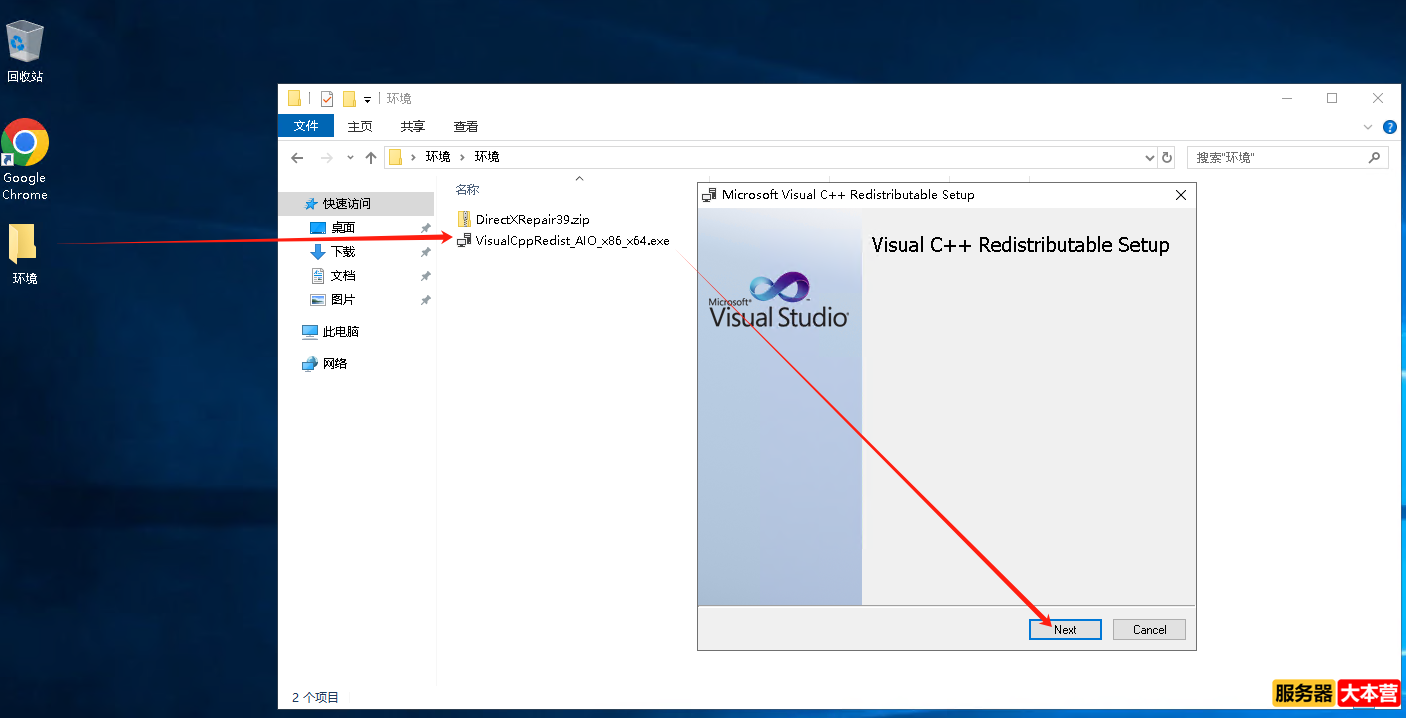Click Explorer title bar folder icon
The image size is (1406, 718).
(294, 98)
